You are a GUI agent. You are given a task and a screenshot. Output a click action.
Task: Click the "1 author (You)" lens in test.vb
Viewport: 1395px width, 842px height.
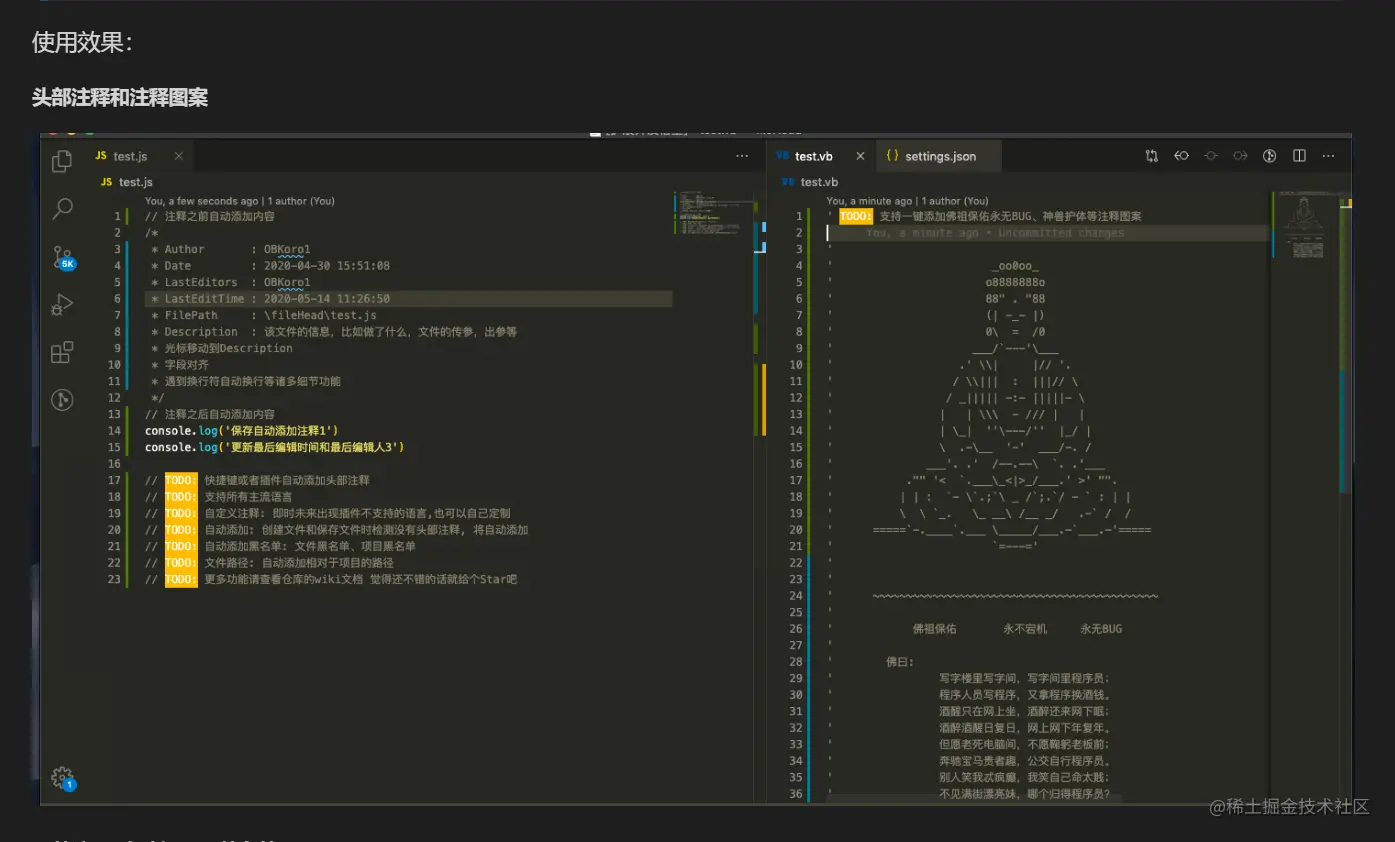pyautogui.click(x=953, y=201)
